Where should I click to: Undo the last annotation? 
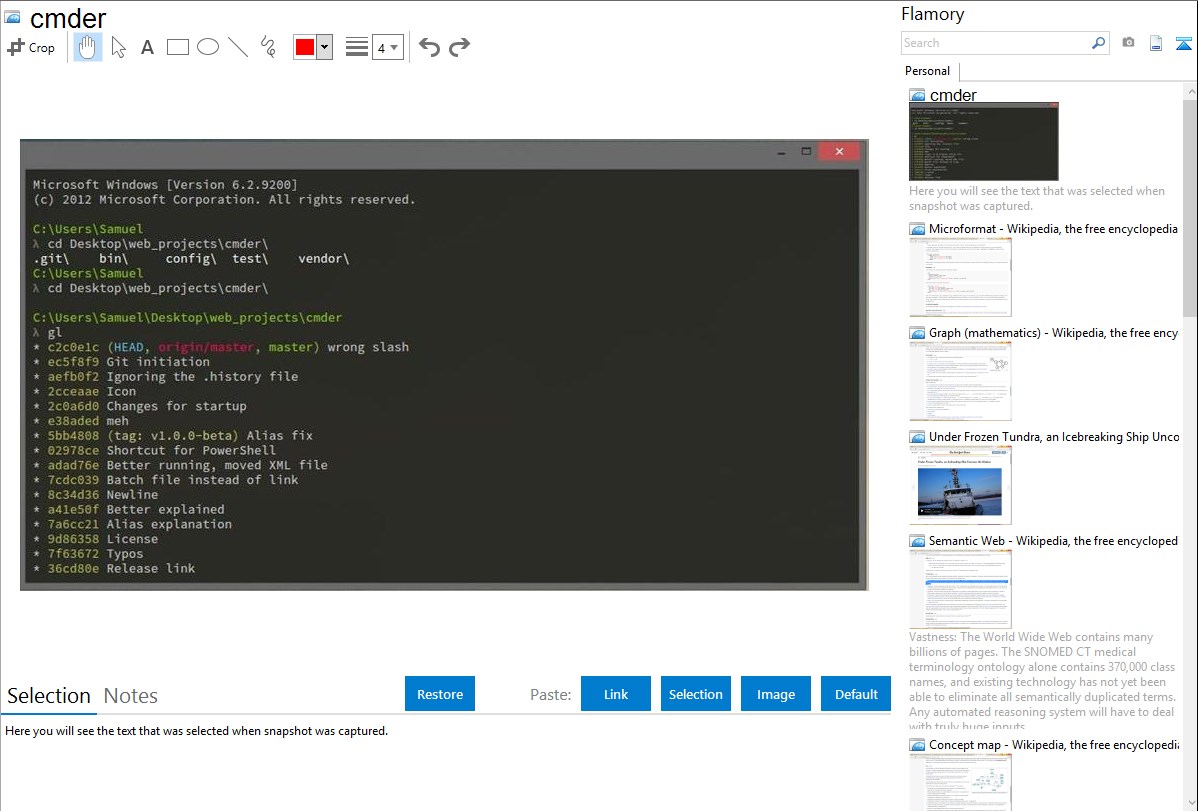click(x=429, y=47)
